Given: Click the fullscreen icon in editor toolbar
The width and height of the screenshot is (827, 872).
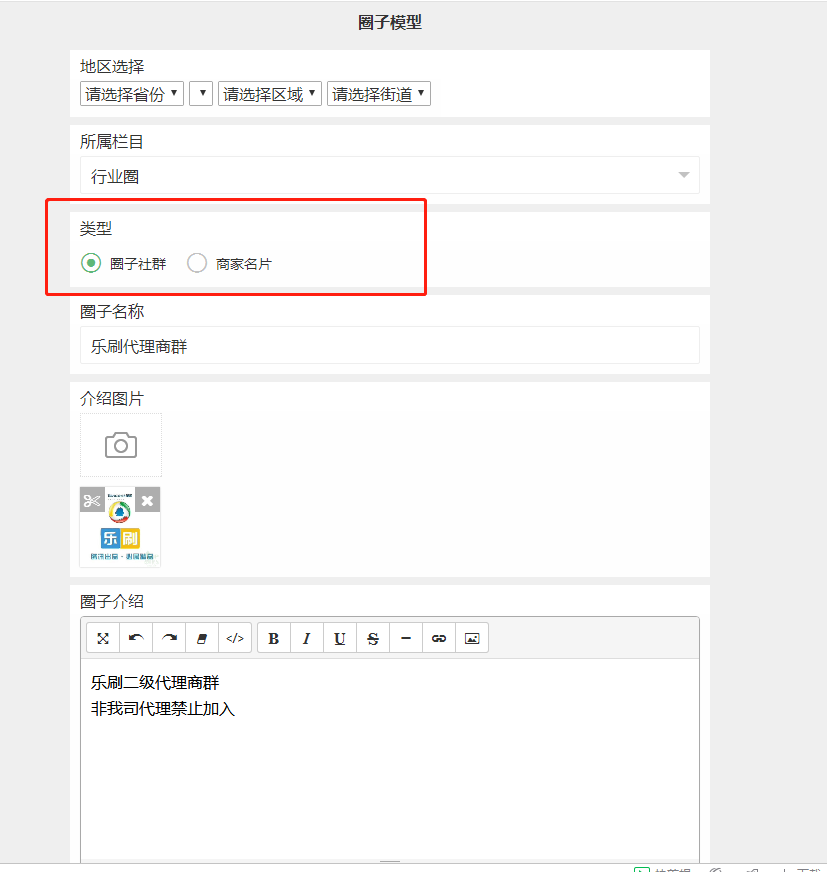Looking at the screenshot, I should [x=103, y=638].
